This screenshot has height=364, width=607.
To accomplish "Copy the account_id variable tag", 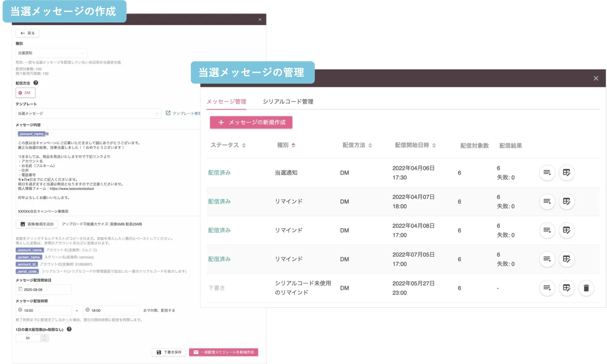I will (x=27, y=264).
